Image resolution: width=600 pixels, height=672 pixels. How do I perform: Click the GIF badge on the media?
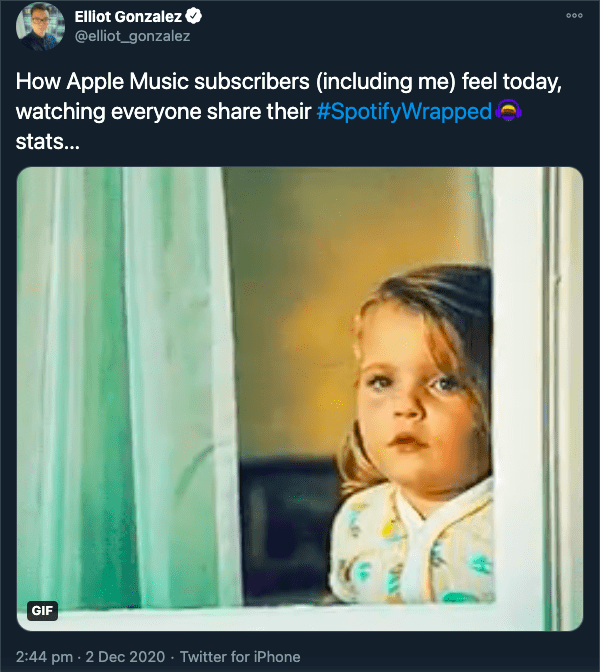coord(42,610)
